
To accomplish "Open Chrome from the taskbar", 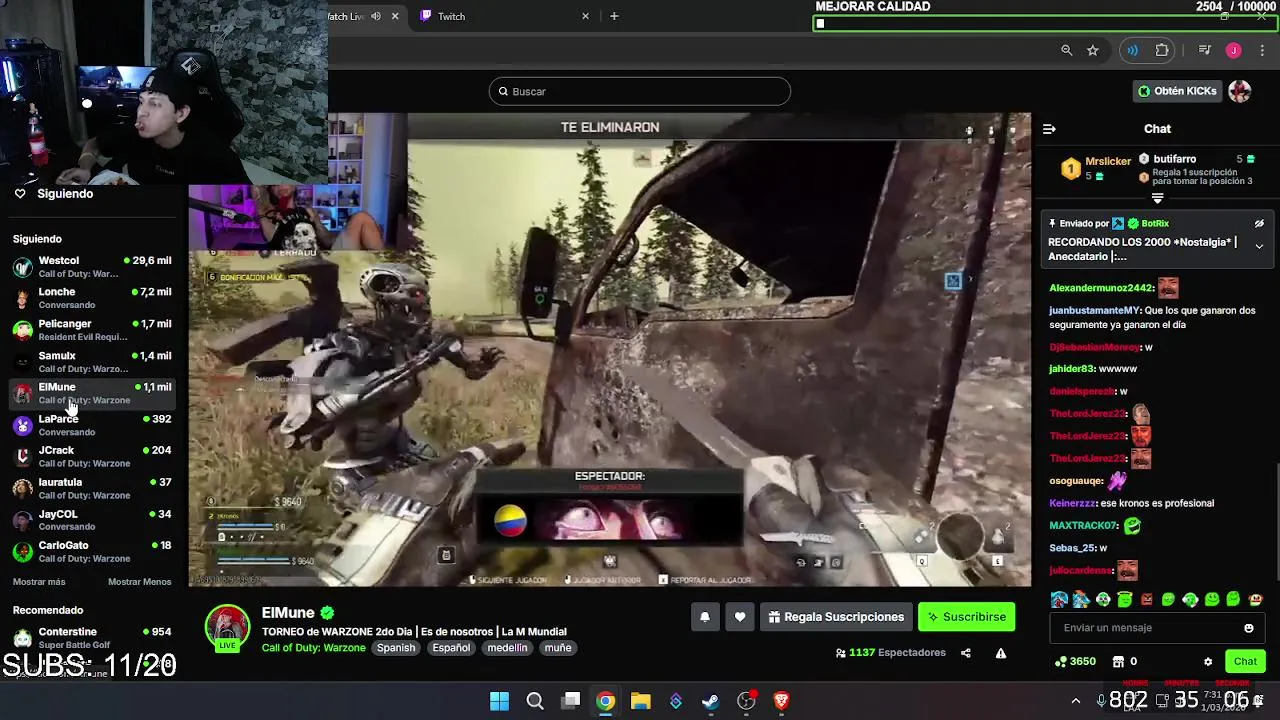I will (x=606, y=701).
